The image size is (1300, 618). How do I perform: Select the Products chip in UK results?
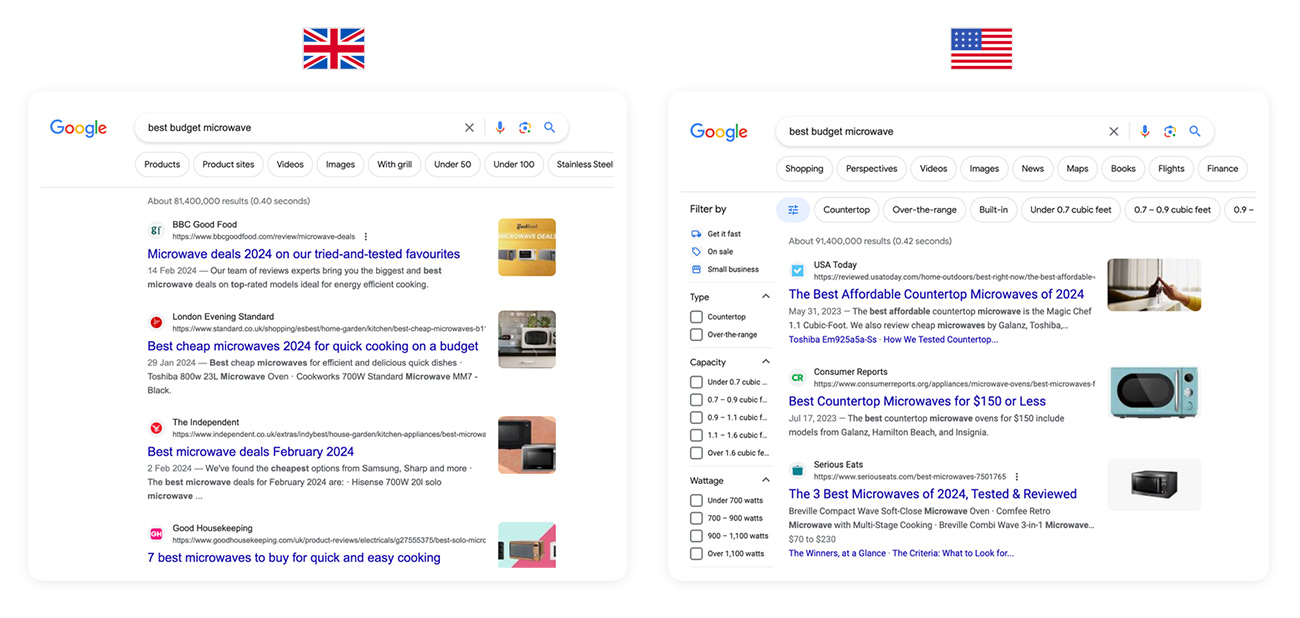click(x=162, y=165)
